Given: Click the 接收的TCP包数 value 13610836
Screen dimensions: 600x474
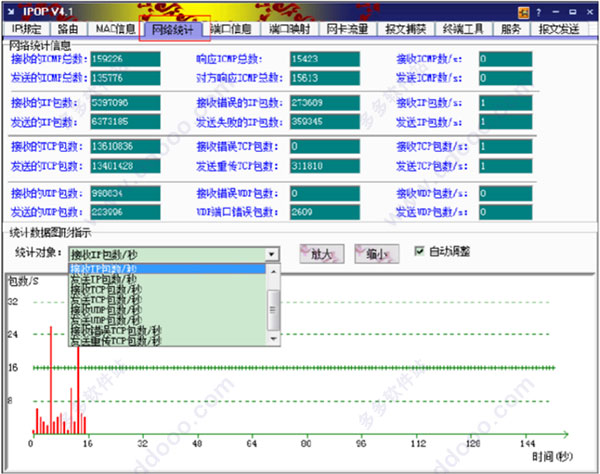Looking at the screenshot, I should click(125, 147).
